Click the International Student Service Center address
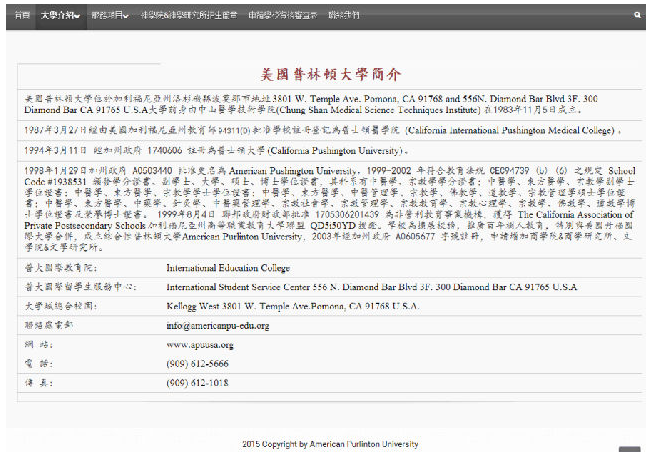This screenshot has width=652, height=462. (x=371, y=287)
